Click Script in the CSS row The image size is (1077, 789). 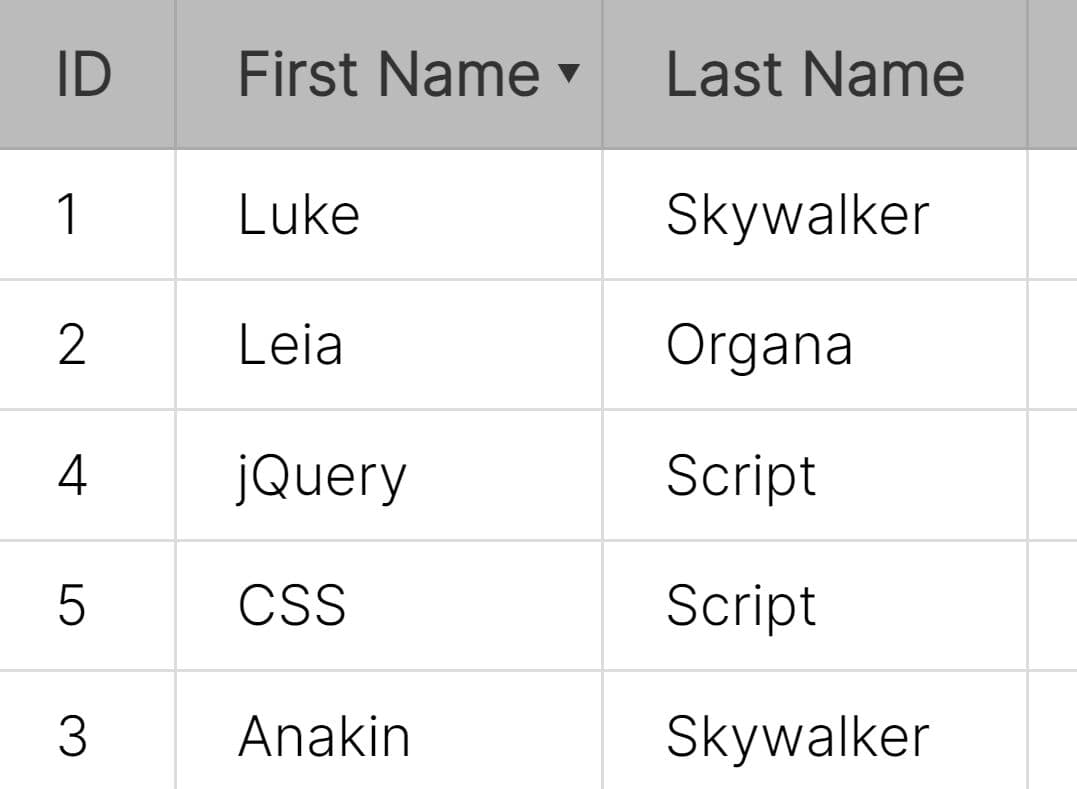point(741,606)
